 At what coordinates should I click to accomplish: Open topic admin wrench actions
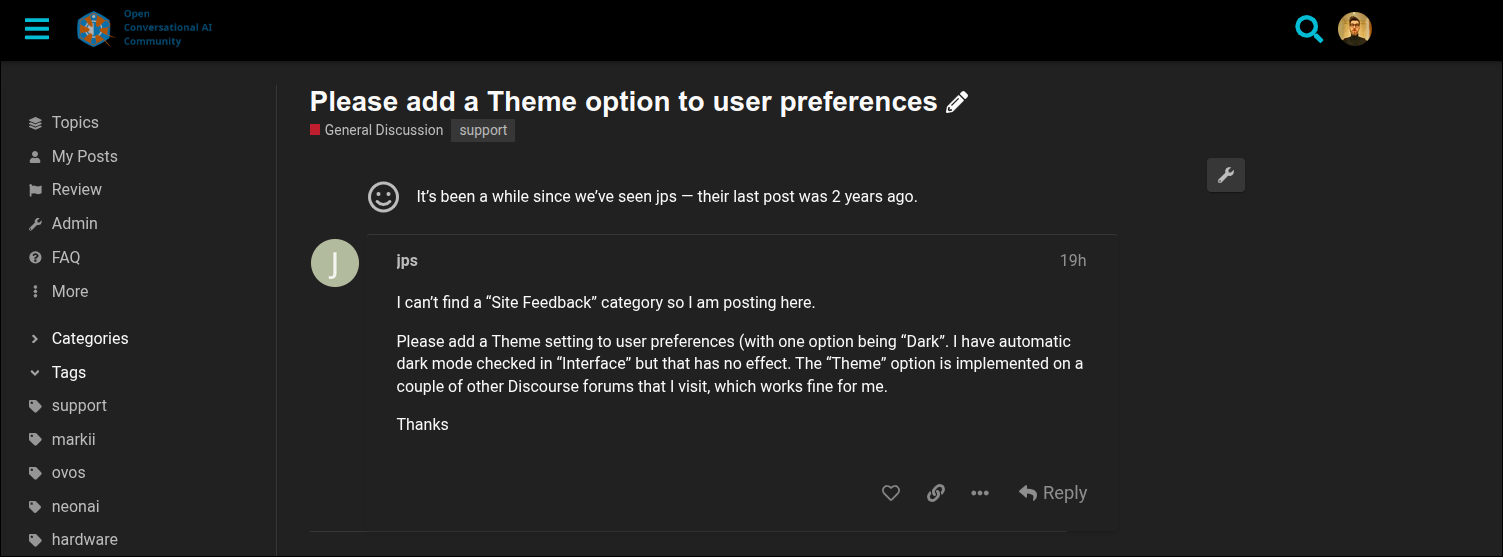[x=1226, y=175]
